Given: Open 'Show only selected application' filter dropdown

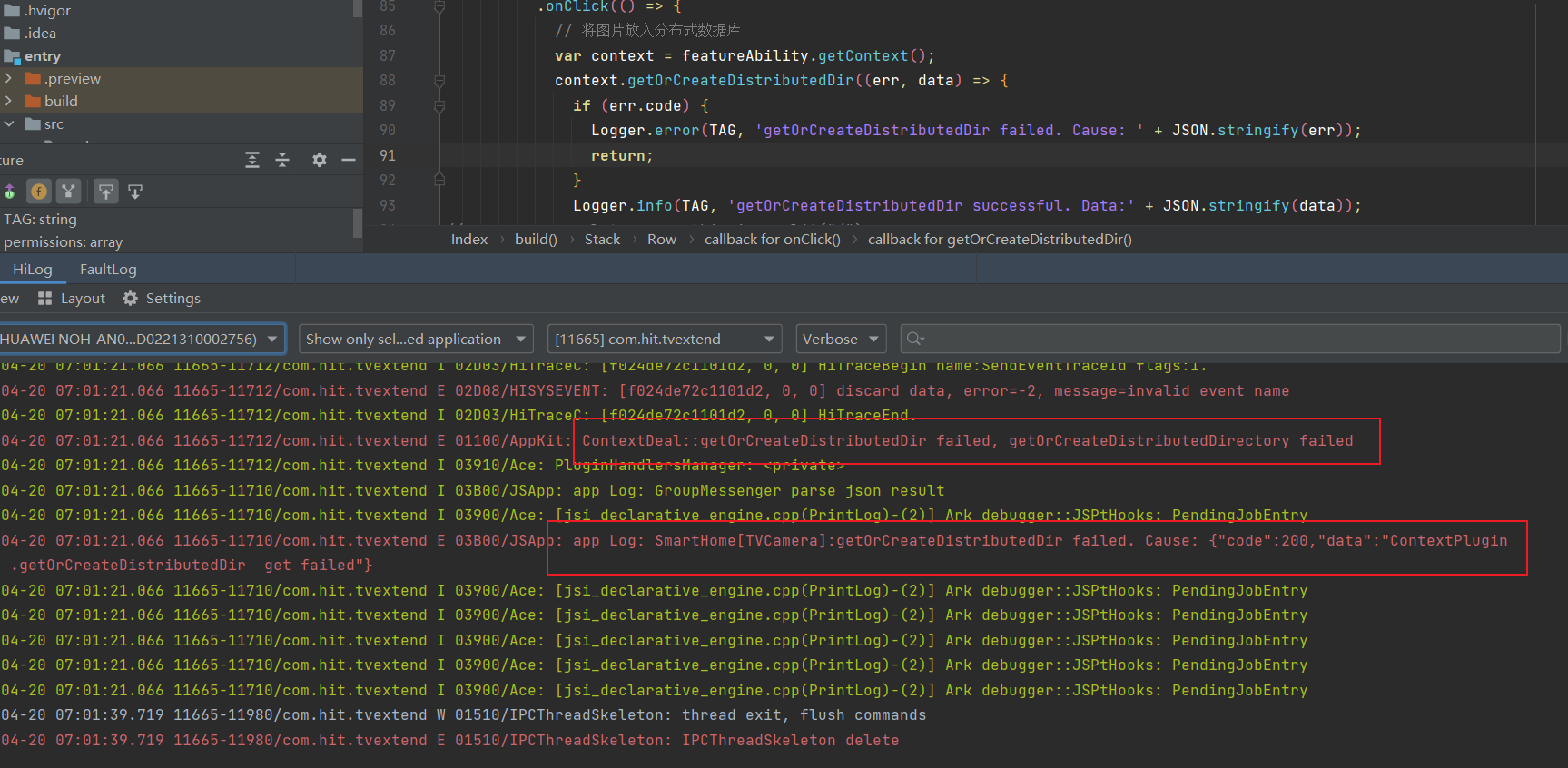Looking at the screenshot, I should tap(416, 339).
